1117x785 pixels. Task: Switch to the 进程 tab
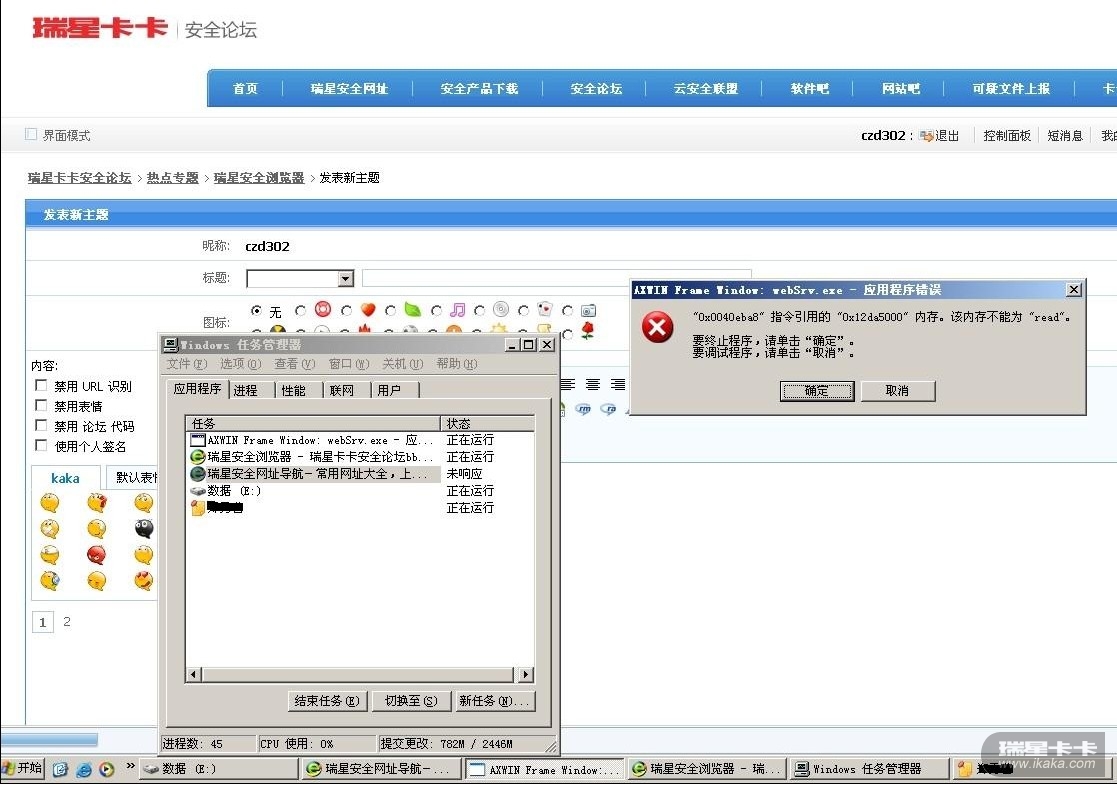pos(246,390)
